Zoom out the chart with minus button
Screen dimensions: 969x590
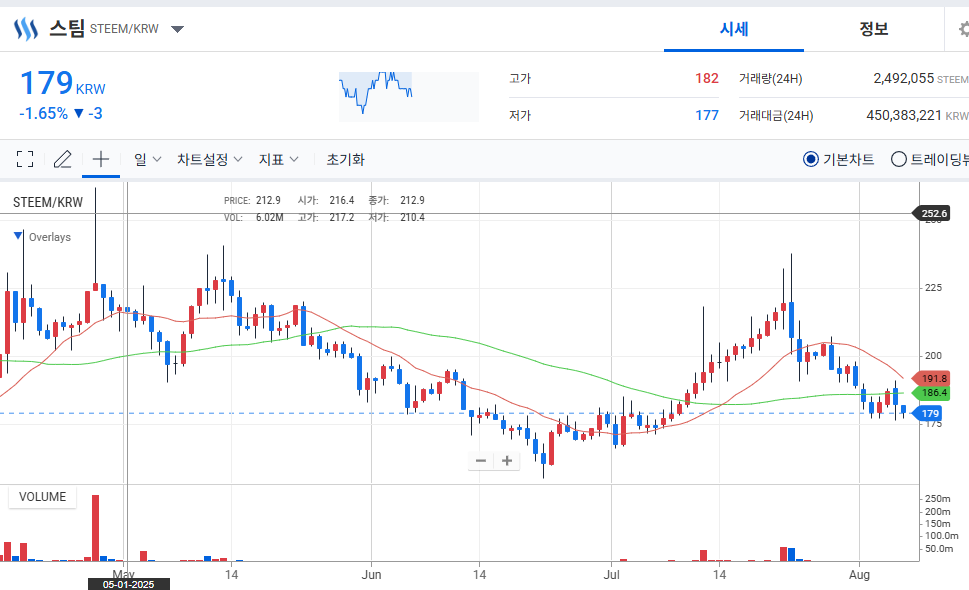click(481, 461)
